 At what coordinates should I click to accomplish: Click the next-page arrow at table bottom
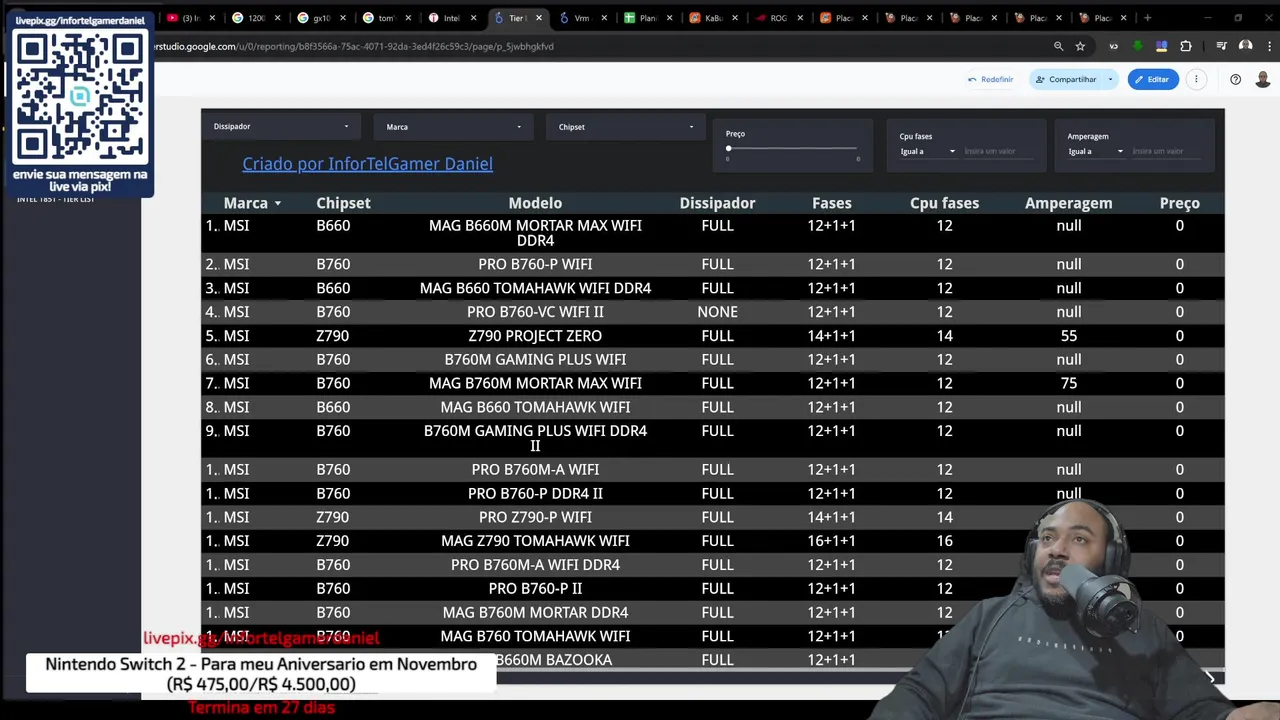point(1209,678)
